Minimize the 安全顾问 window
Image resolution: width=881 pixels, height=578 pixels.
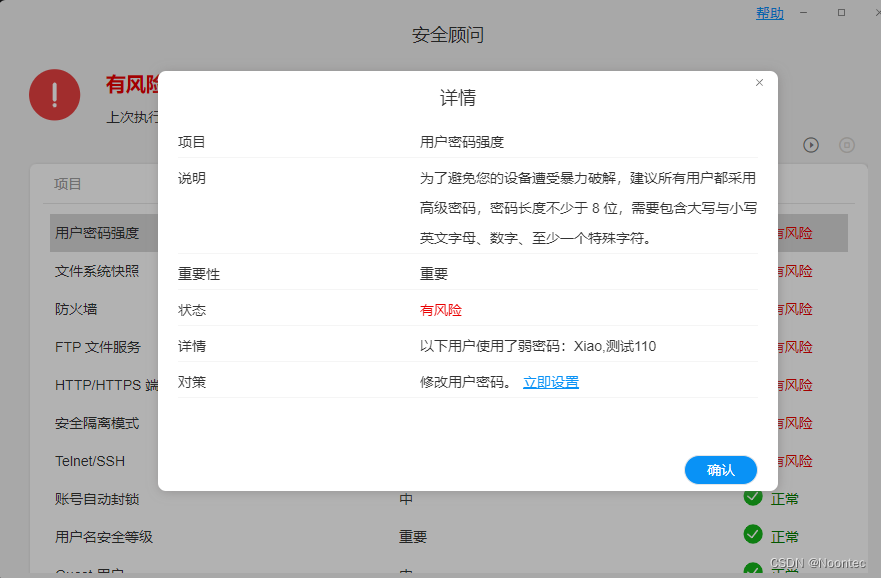(804, 13)
